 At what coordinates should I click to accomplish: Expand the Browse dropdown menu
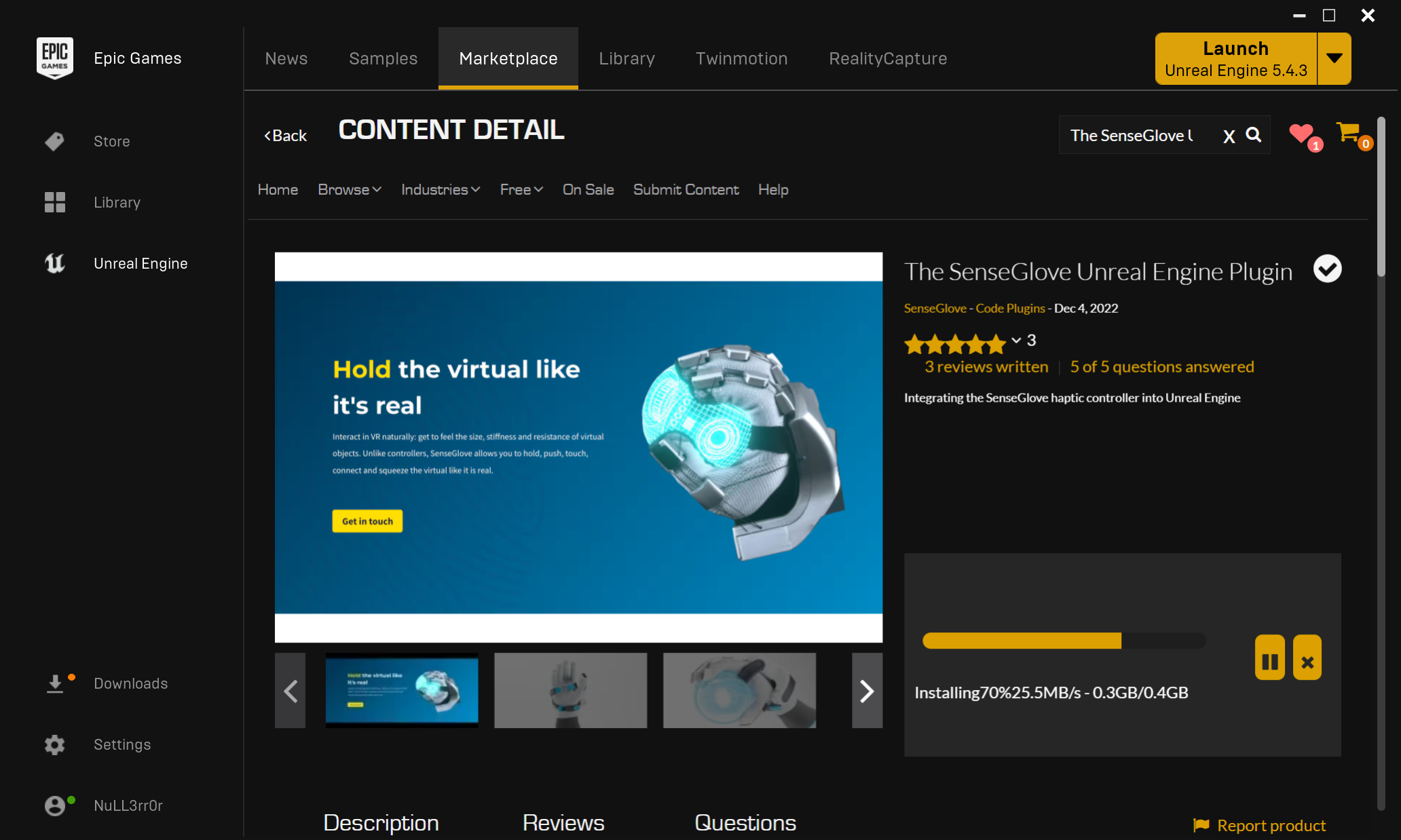point(349,189)
